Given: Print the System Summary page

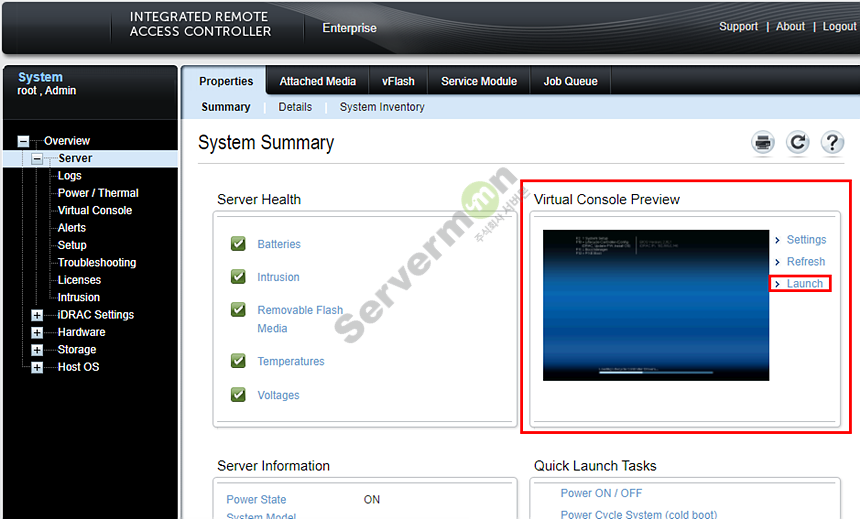Looking at the screenshot, I should tap(762, 143).
